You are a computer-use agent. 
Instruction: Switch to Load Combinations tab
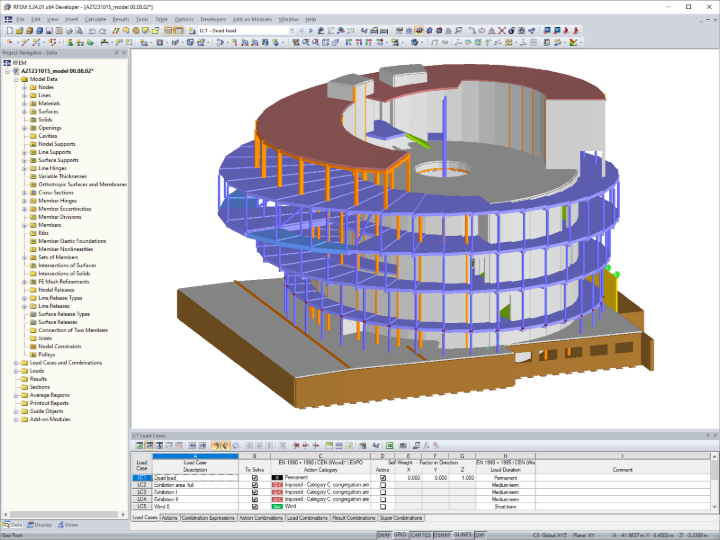(307, 518)
